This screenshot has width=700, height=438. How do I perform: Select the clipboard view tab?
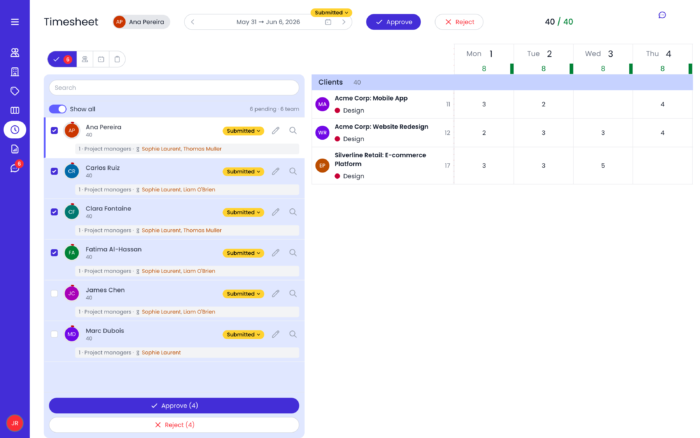point(117,59)
